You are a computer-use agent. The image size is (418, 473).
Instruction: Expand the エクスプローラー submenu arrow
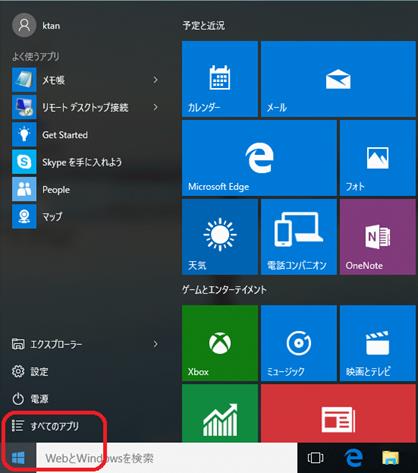pos(155,344)
